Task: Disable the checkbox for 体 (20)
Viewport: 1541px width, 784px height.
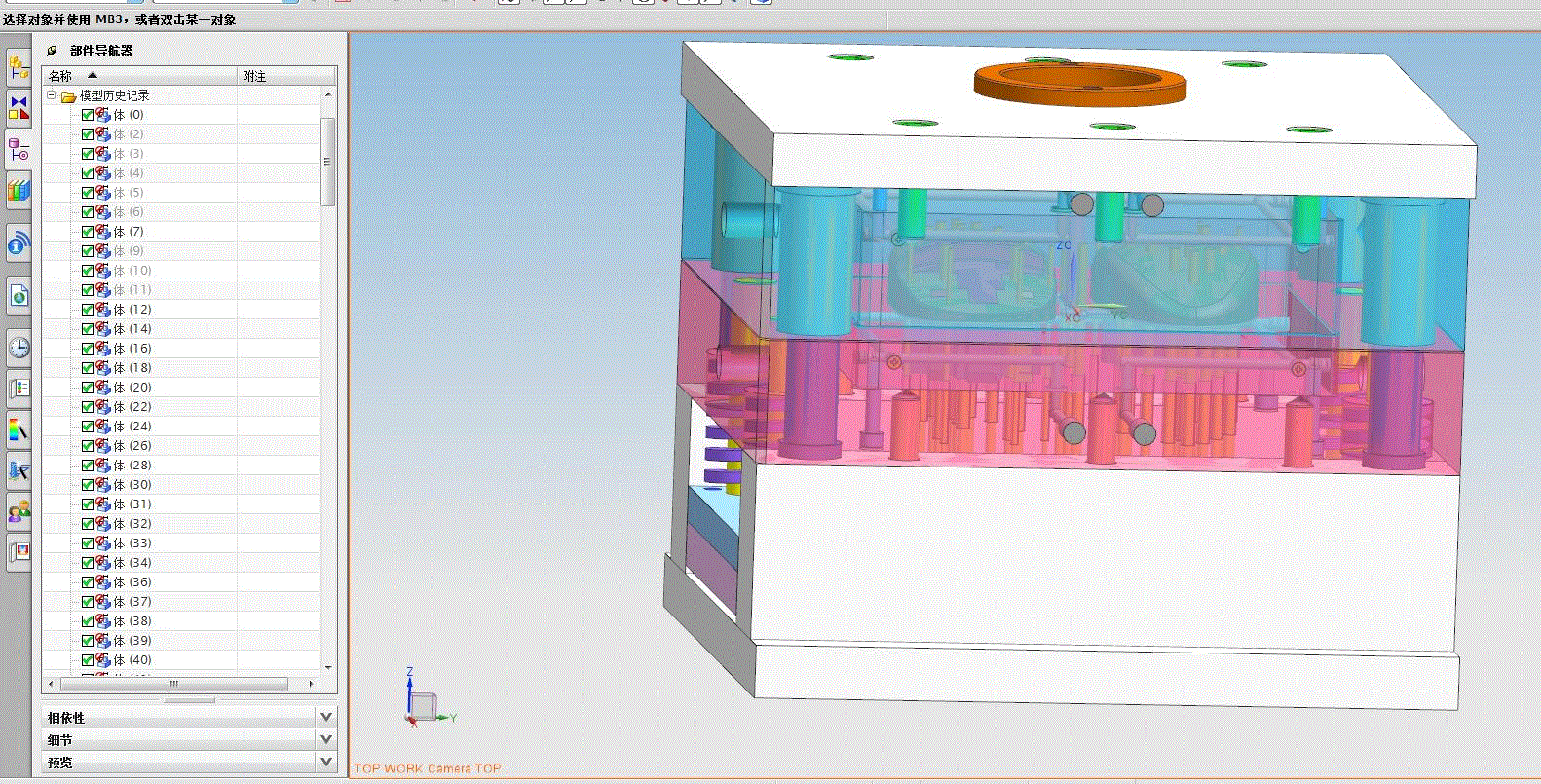Action: 88,388
